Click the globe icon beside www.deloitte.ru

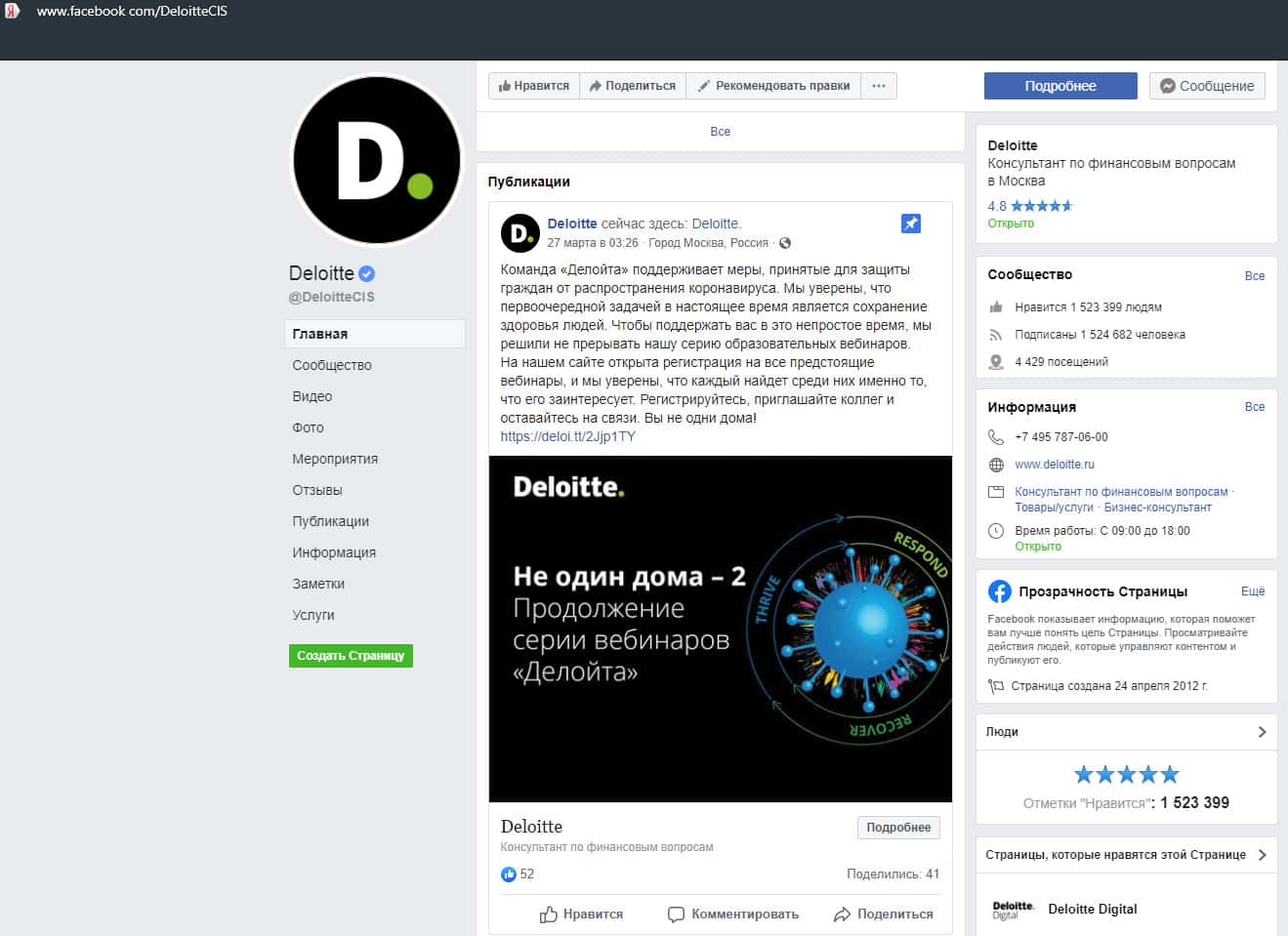pos(996,465)
